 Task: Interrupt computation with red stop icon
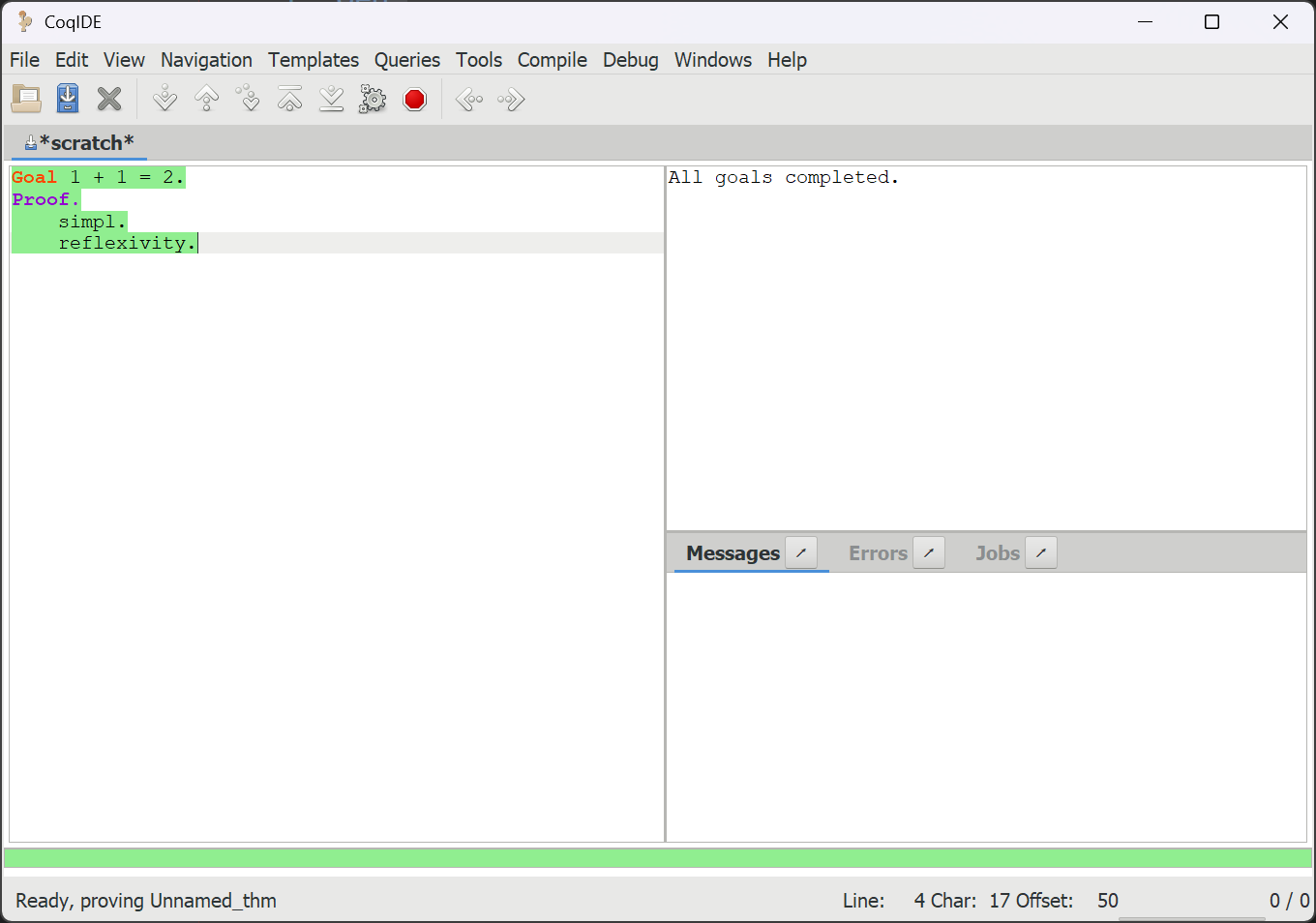coord(415,99)
